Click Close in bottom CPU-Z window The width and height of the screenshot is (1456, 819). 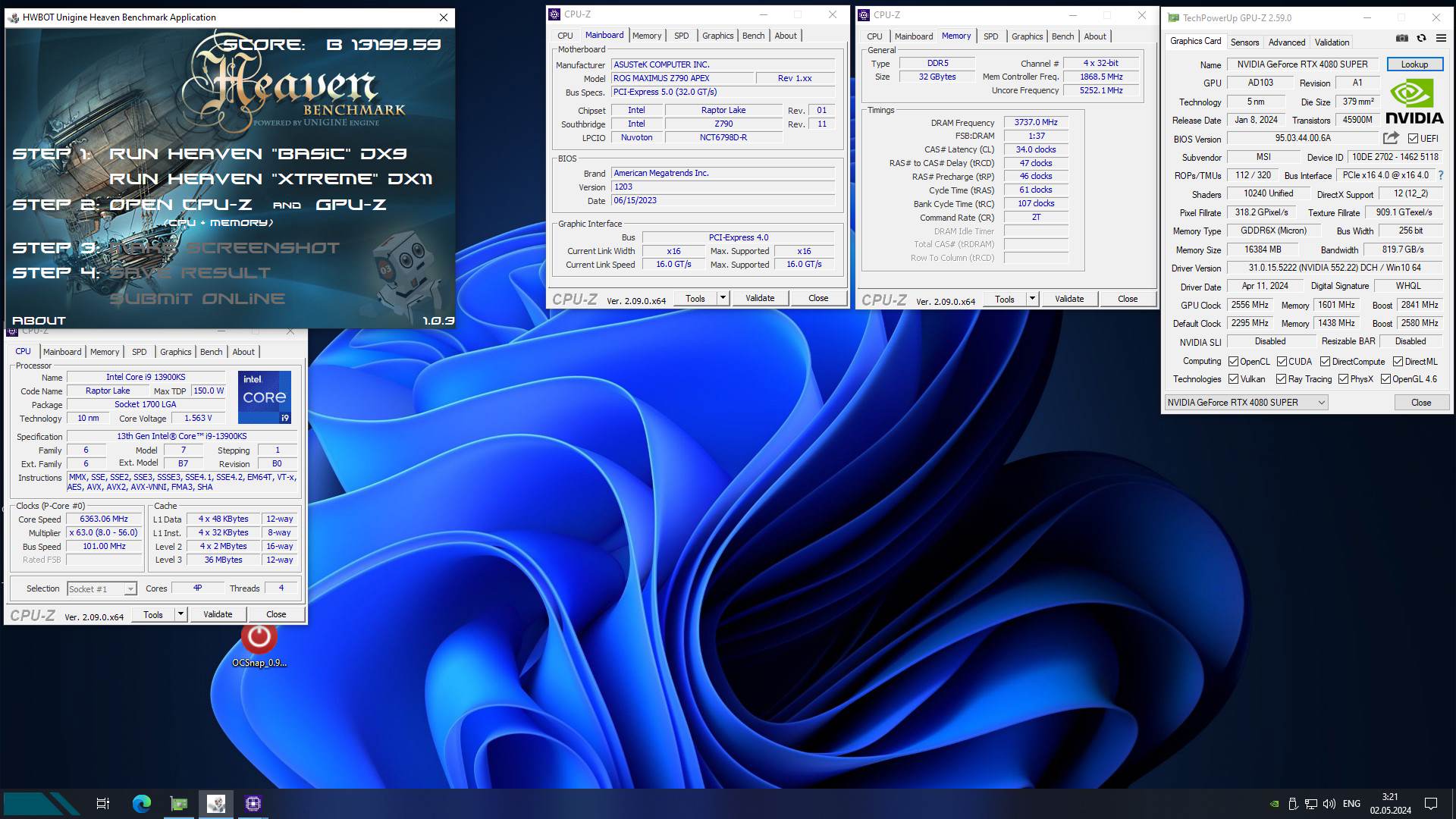click(276, 614)
